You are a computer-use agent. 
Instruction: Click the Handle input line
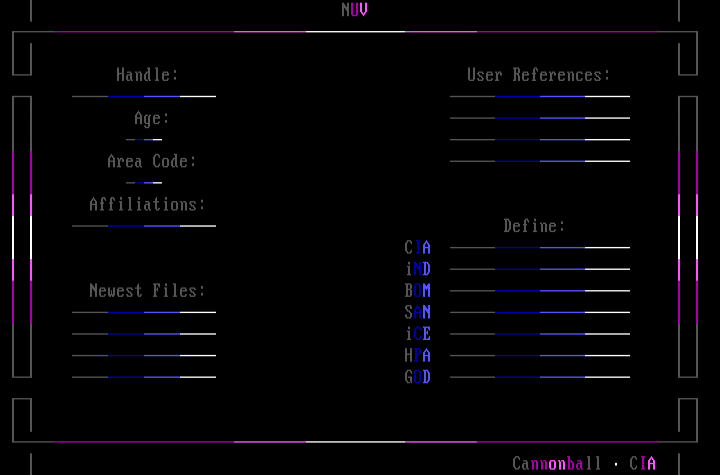pyautogui.click(x=144, y=97)
